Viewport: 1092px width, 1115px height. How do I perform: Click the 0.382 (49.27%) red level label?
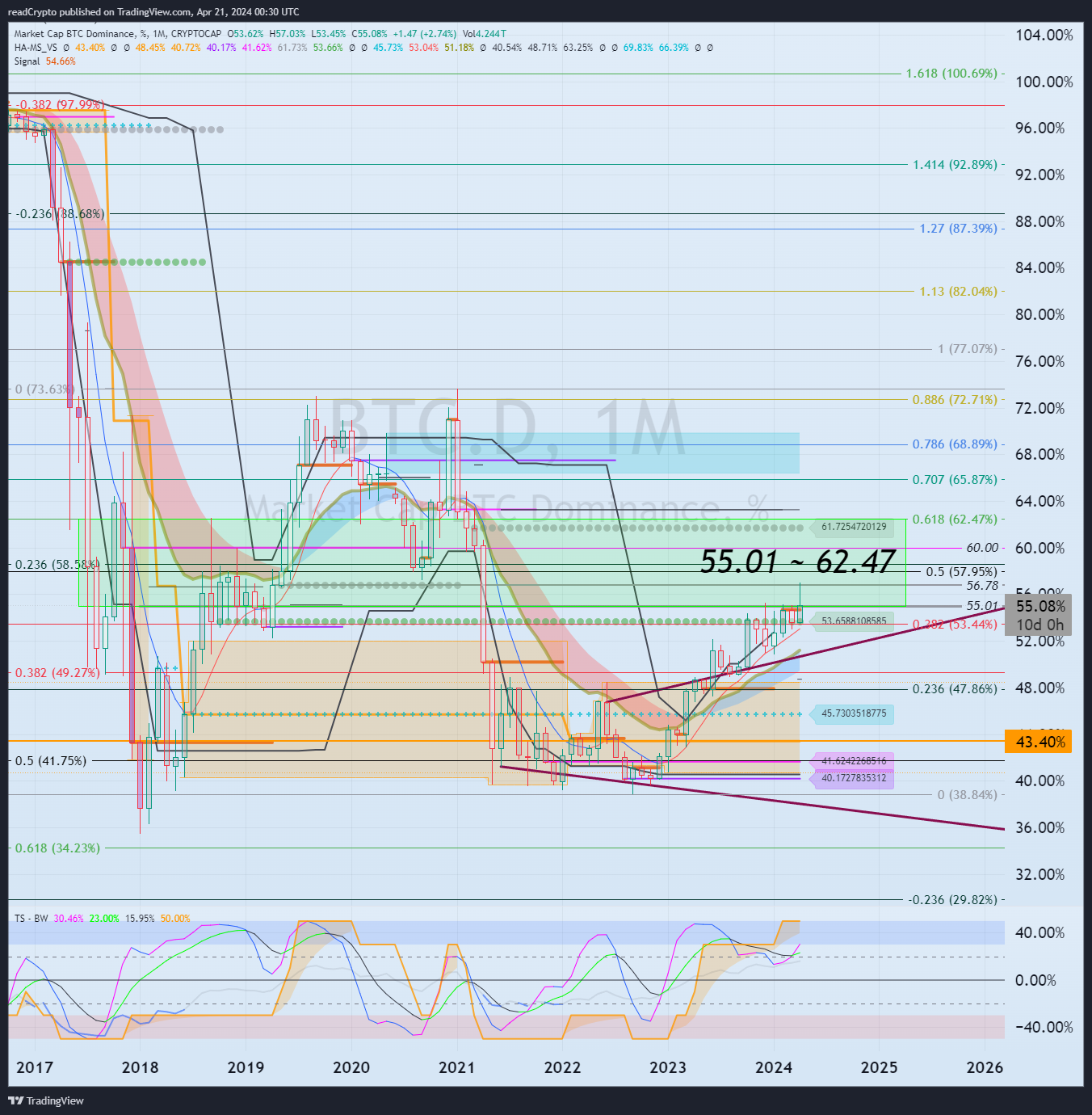pos(57,673)
